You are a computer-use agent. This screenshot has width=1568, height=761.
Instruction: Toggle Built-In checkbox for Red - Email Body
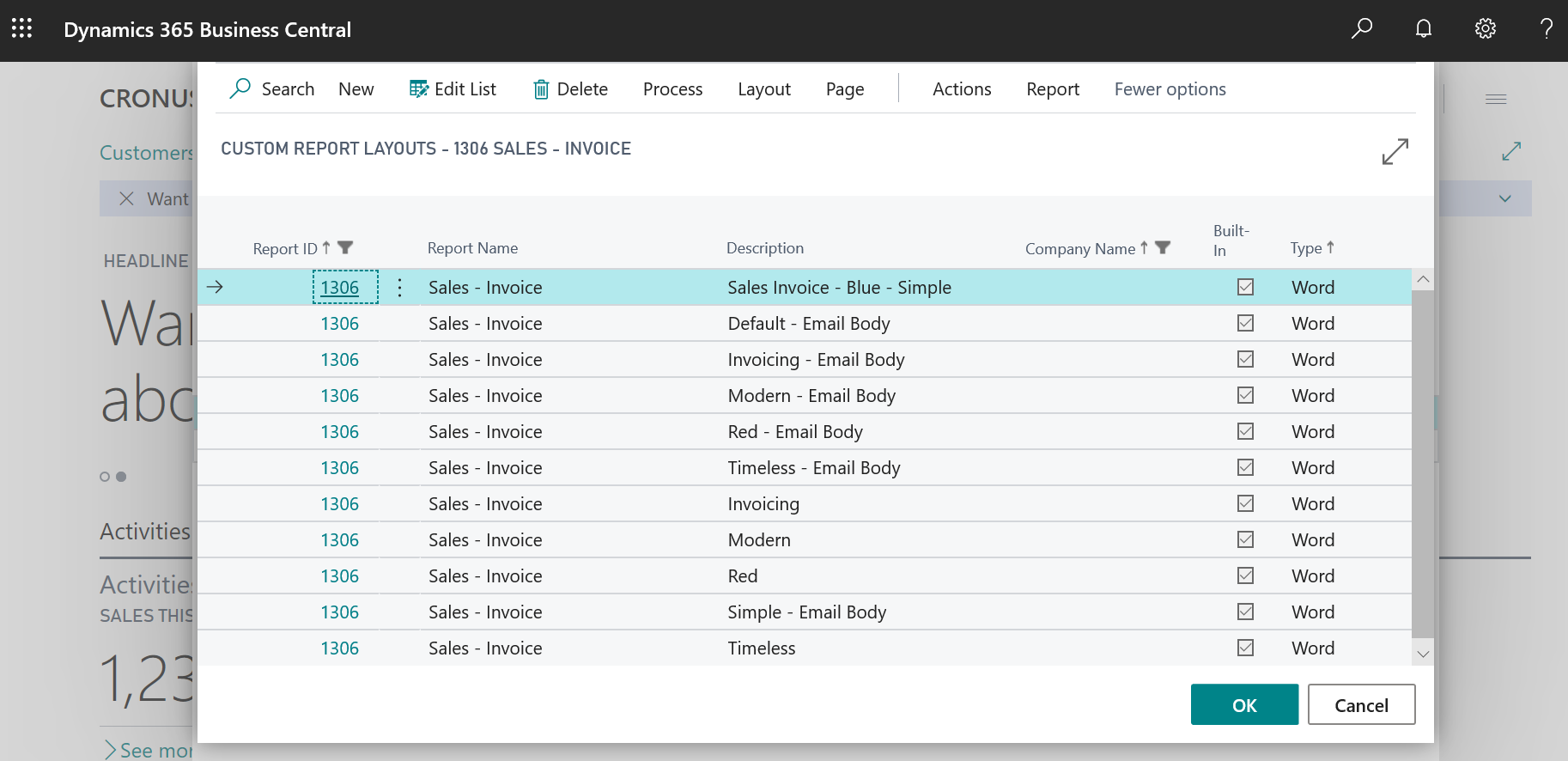click(x=1245, y=431)
